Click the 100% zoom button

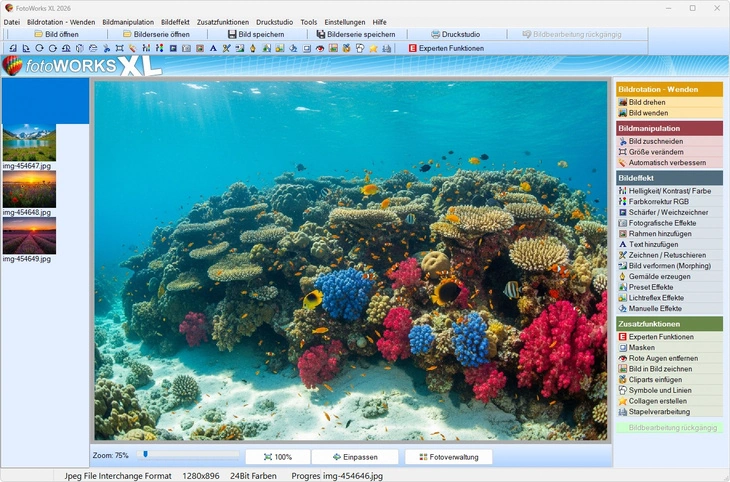coord(277,457)
